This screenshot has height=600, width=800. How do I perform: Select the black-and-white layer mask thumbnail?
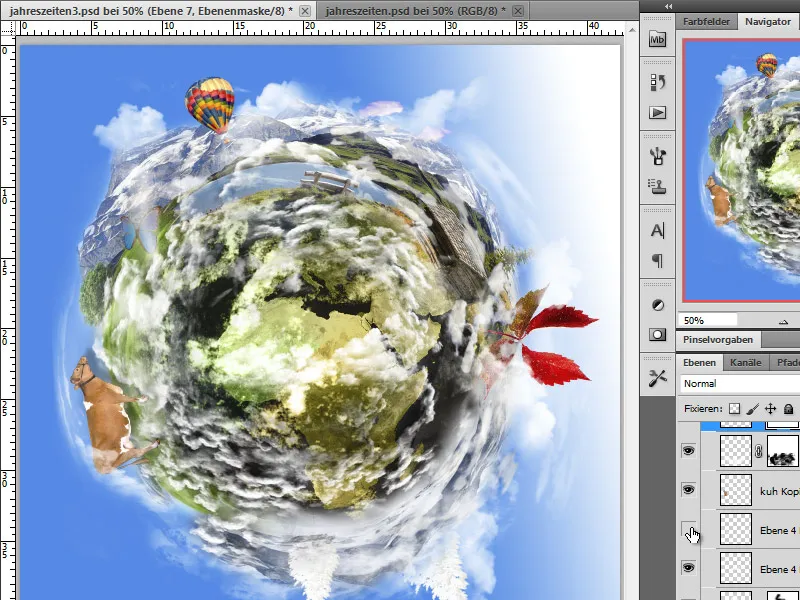pyautogui.click(x=783, y=451)
